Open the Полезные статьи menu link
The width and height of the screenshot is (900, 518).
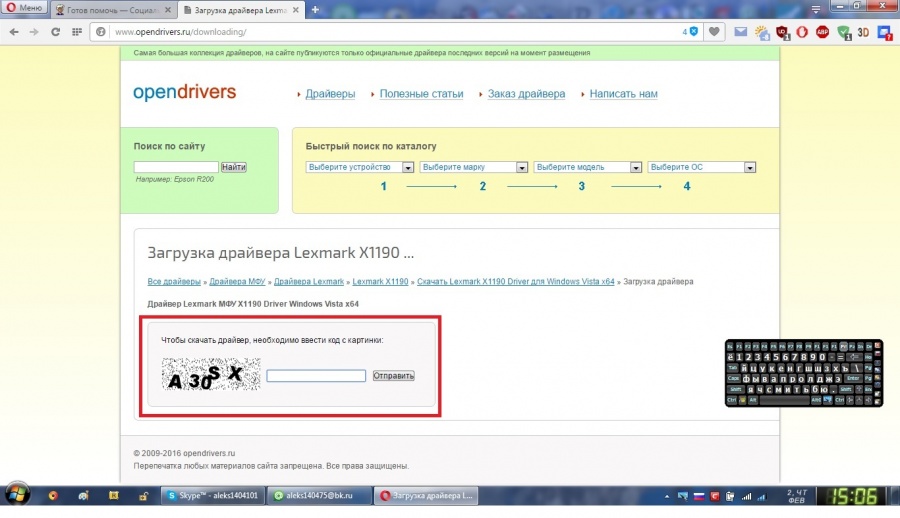pos(421,94)
